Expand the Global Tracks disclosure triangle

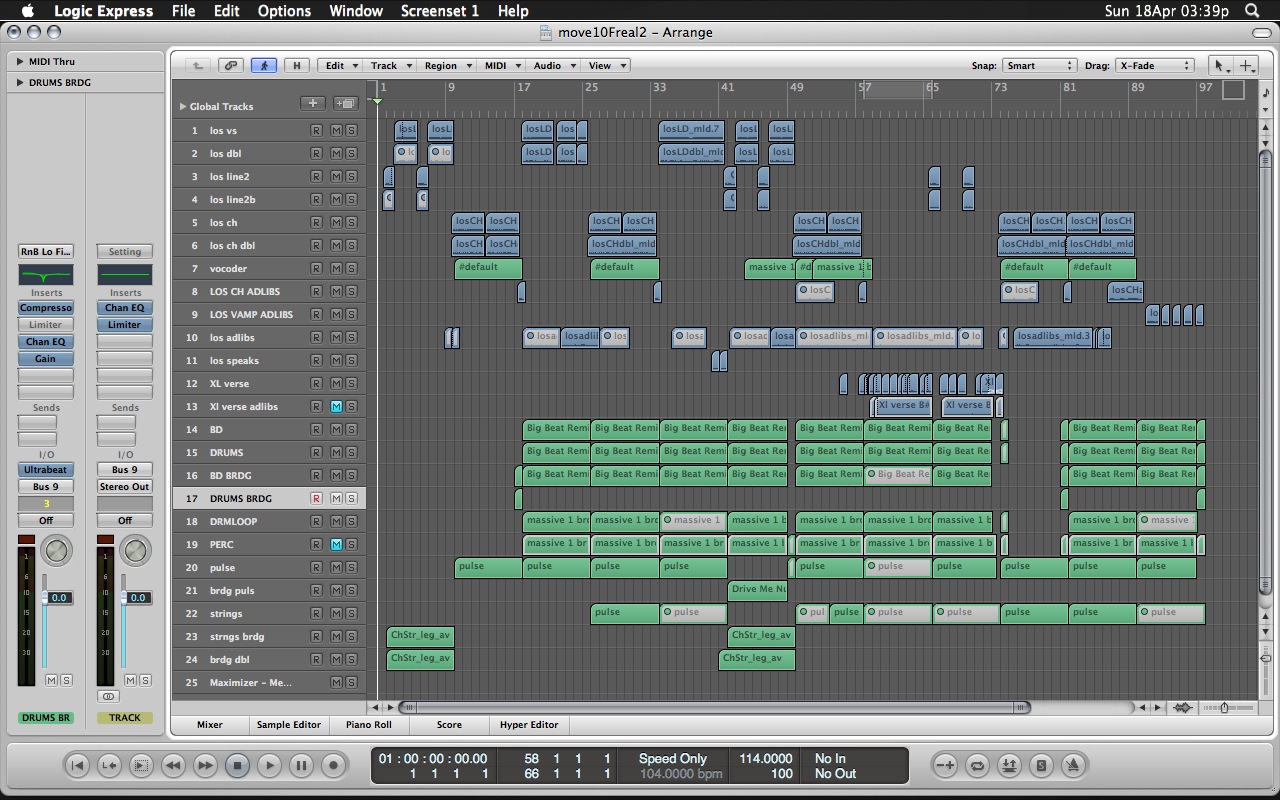[183, 106]
